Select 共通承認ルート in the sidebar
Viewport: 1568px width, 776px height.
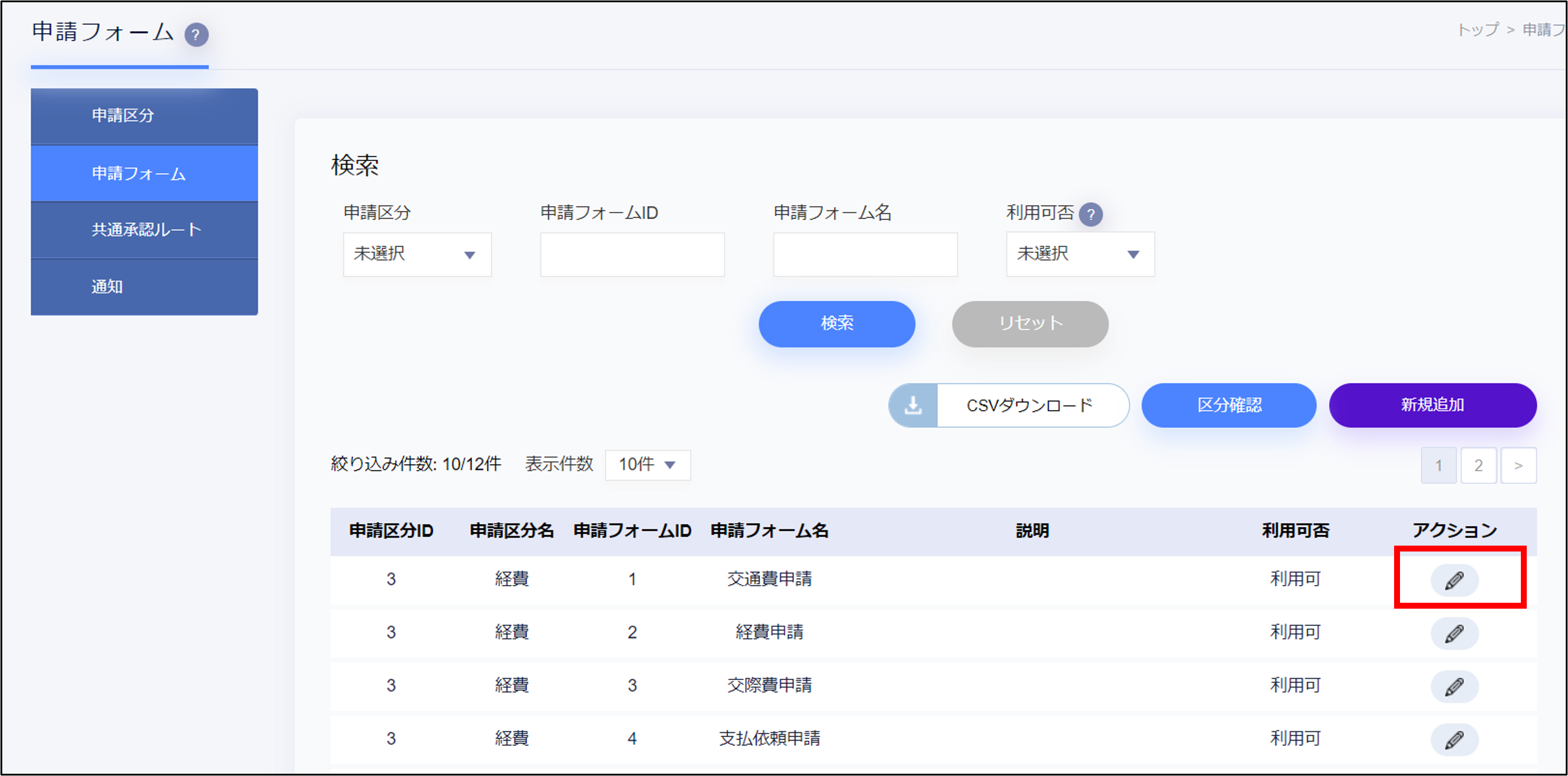144,230
